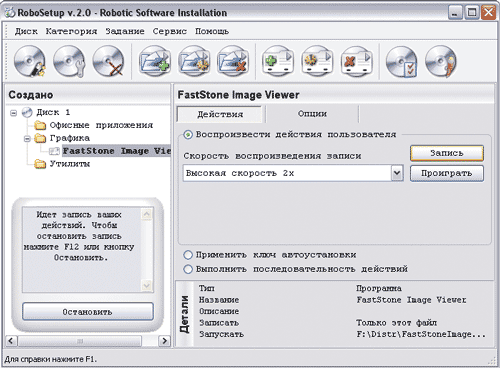Click the Графика folder icon
The height and width of the screenshot is (368, 500).
40,138
